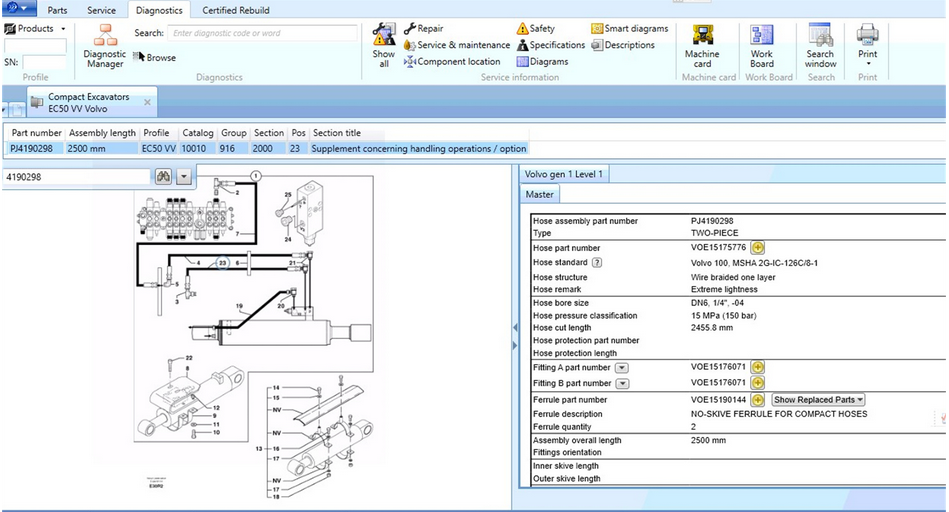Click the 10010 catalog cell

[197, 148]
